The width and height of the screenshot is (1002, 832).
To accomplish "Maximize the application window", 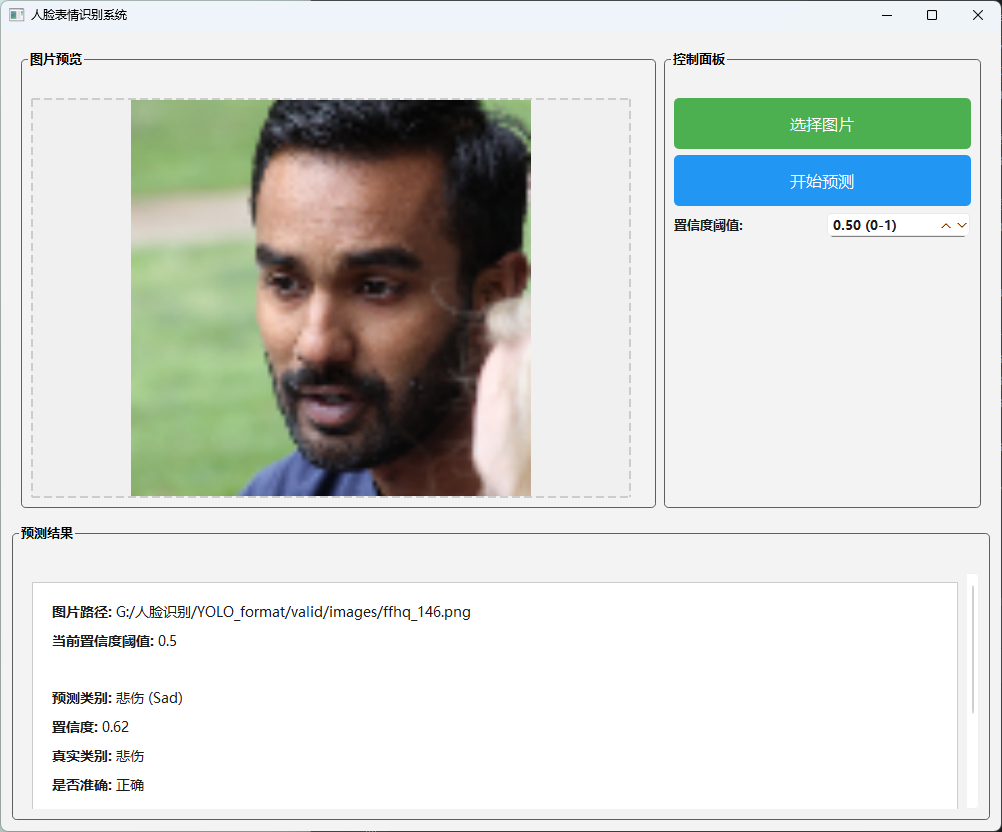I will tap(932, 15).
